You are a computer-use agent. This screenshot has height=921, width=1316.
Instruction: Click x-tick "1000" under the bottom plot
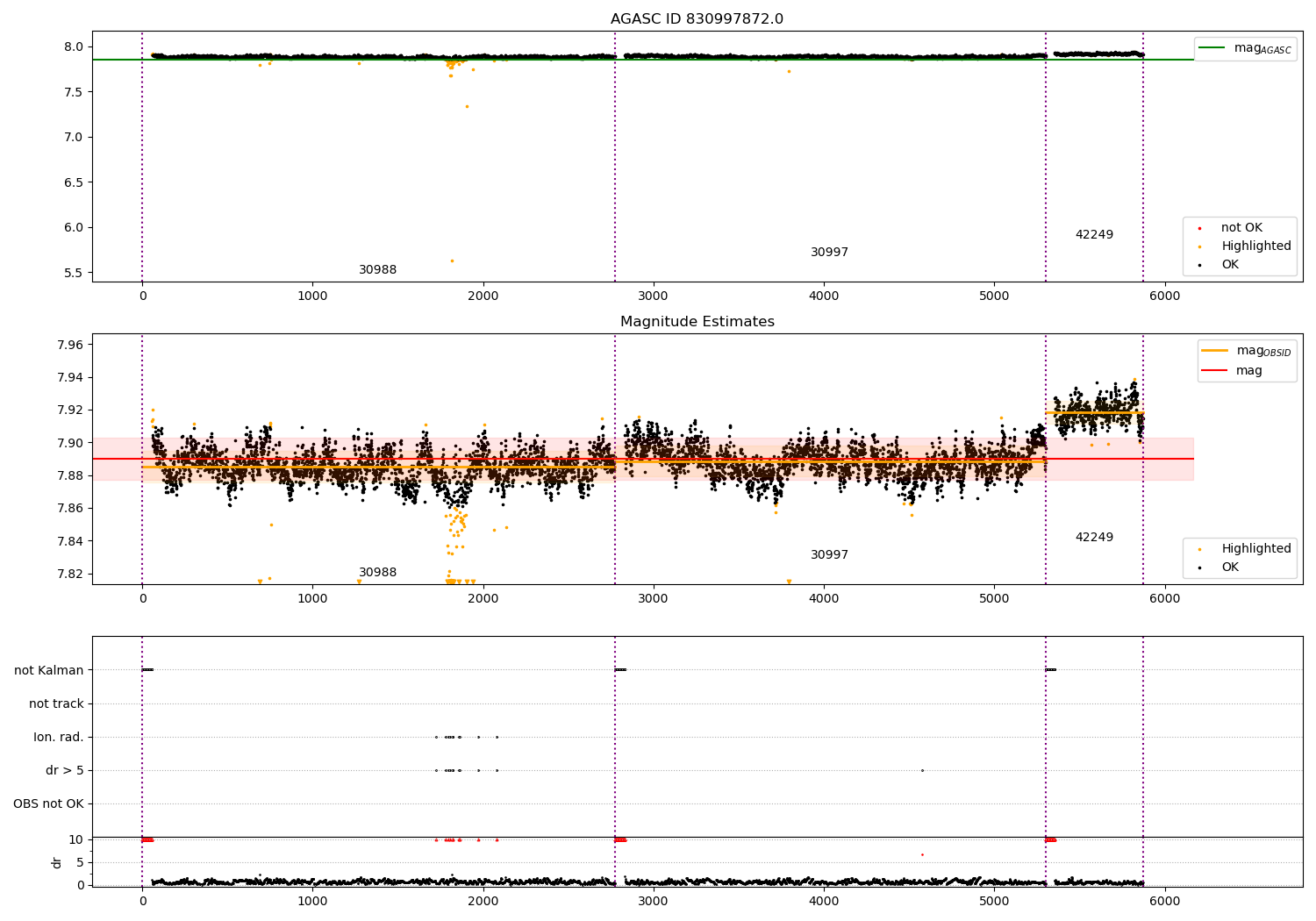(x=312, y=902)
